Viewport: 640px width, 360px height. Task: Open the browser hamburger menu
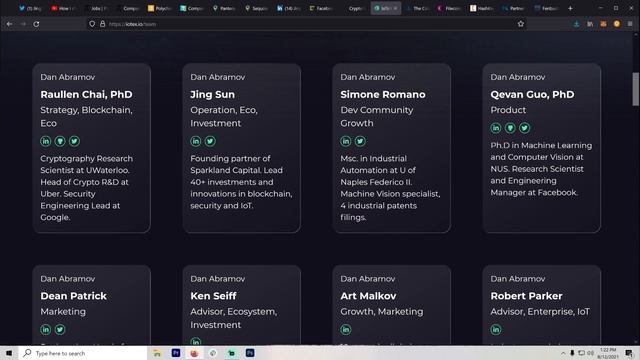click(x=630, y=24)
